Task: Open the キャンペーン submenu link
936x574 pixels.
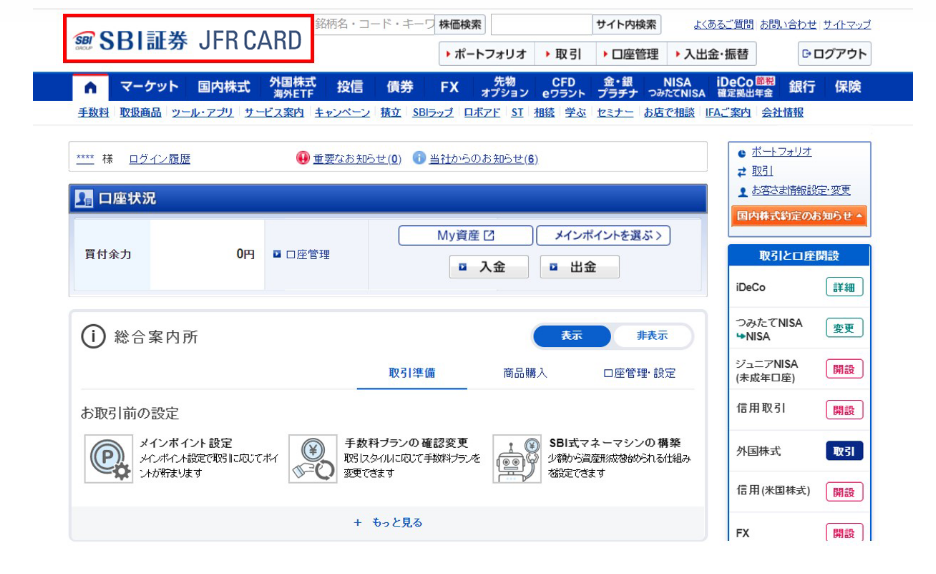Action: point(342,112)
